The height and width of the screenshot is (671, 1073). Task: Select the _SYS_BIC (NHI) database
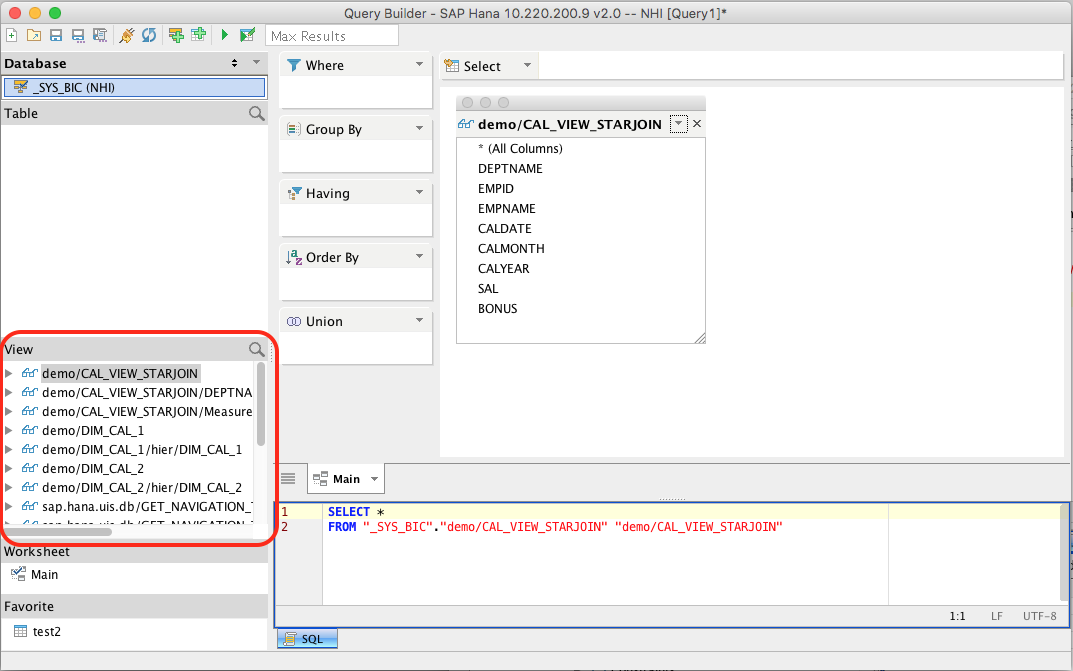135,88
